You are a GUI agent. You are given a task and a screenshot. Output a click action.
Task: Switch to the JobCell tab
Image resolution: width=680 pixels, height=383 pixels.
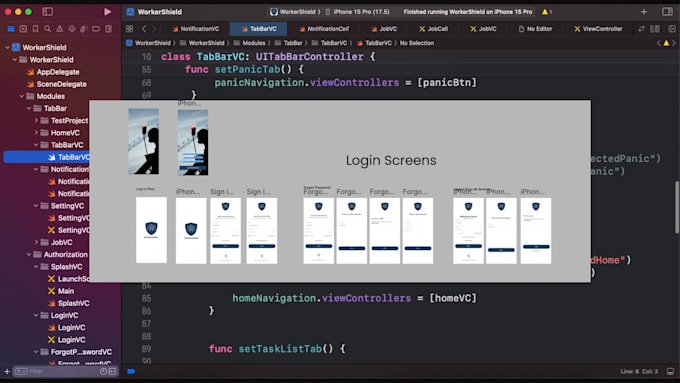click(433, 29)
